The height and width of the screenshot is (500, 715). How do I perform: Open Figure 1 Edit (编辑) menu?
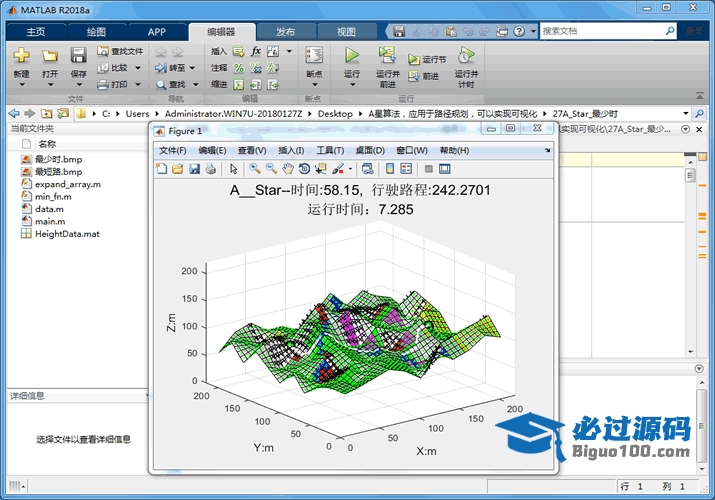(212, 150)
